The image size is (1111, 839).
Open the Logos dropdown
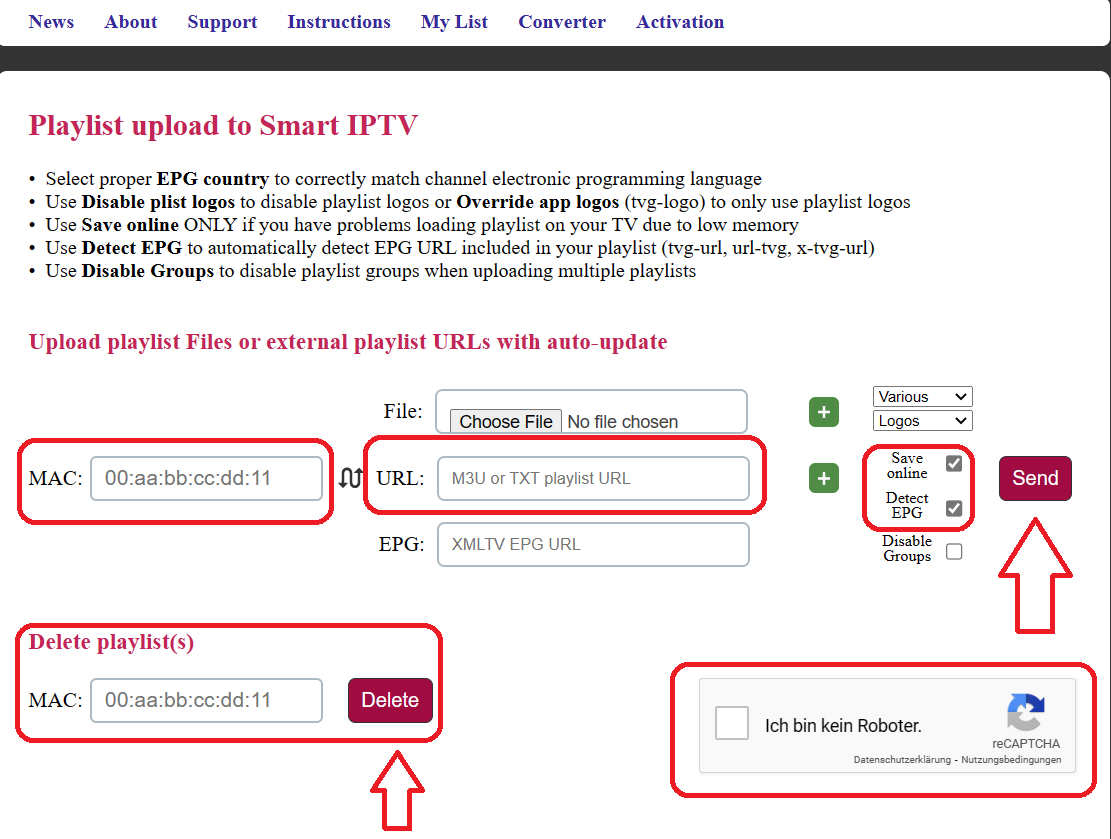923,421
